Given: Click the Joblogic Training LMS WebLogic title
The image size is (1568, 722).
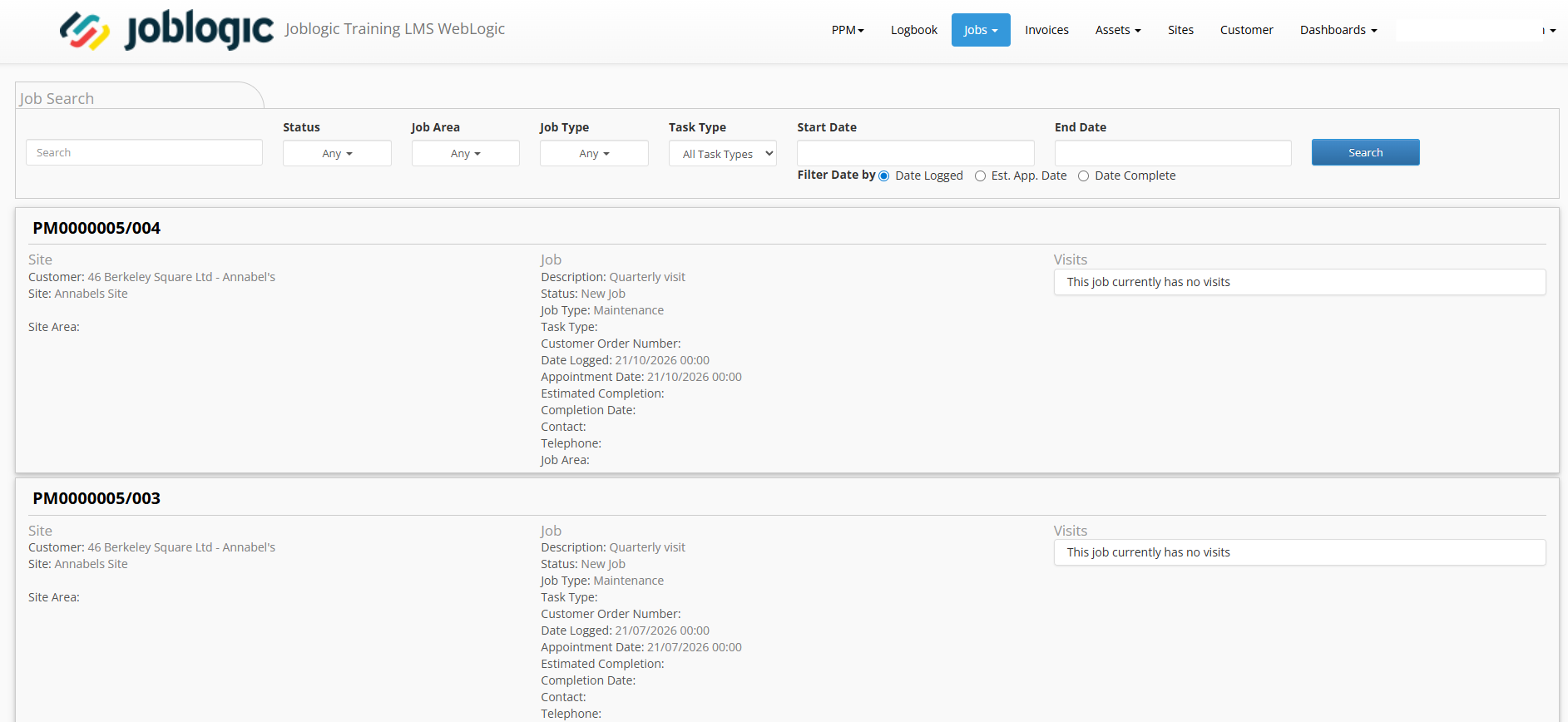Looking at the screenshot, I should [395, 29].
